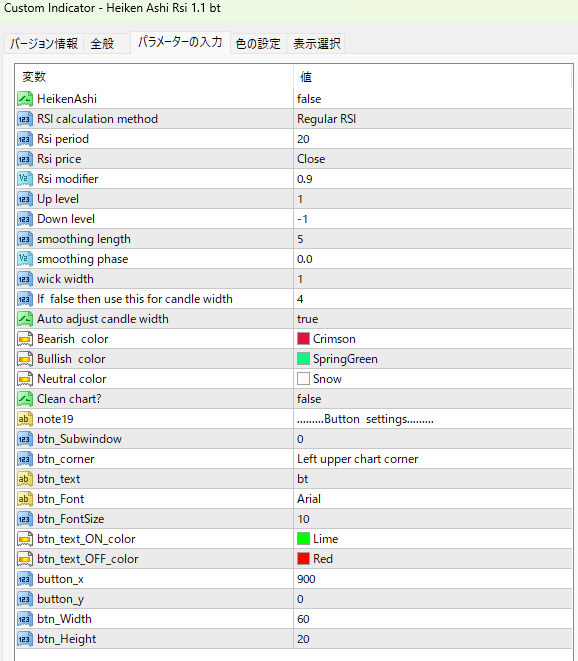Open btn_corner Left upper chart corner dropdown

pos(433,459)
